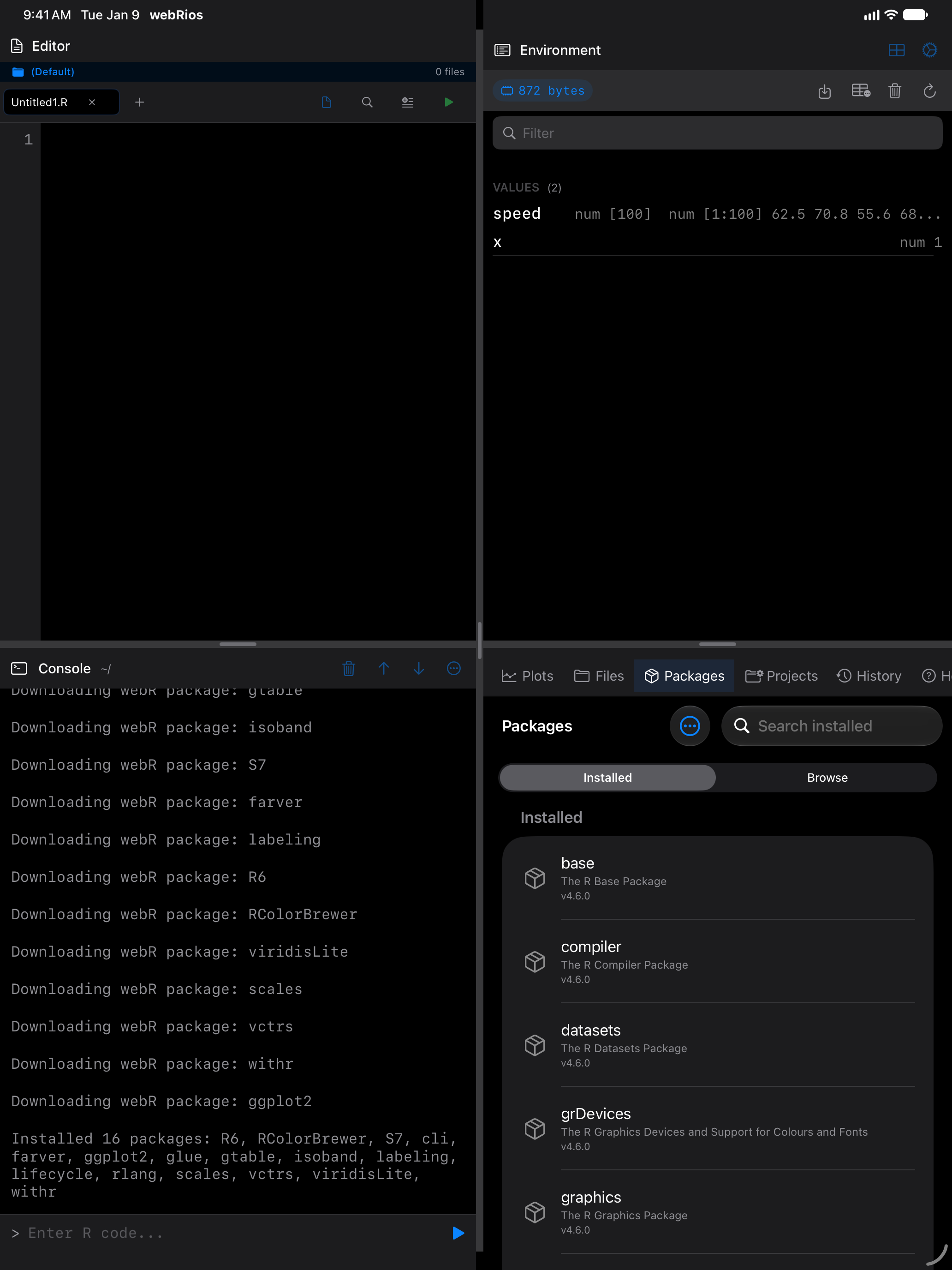Screen dimensions: 952x1270
Task: Click the console up arrow icon
Action: coord(384,668)
